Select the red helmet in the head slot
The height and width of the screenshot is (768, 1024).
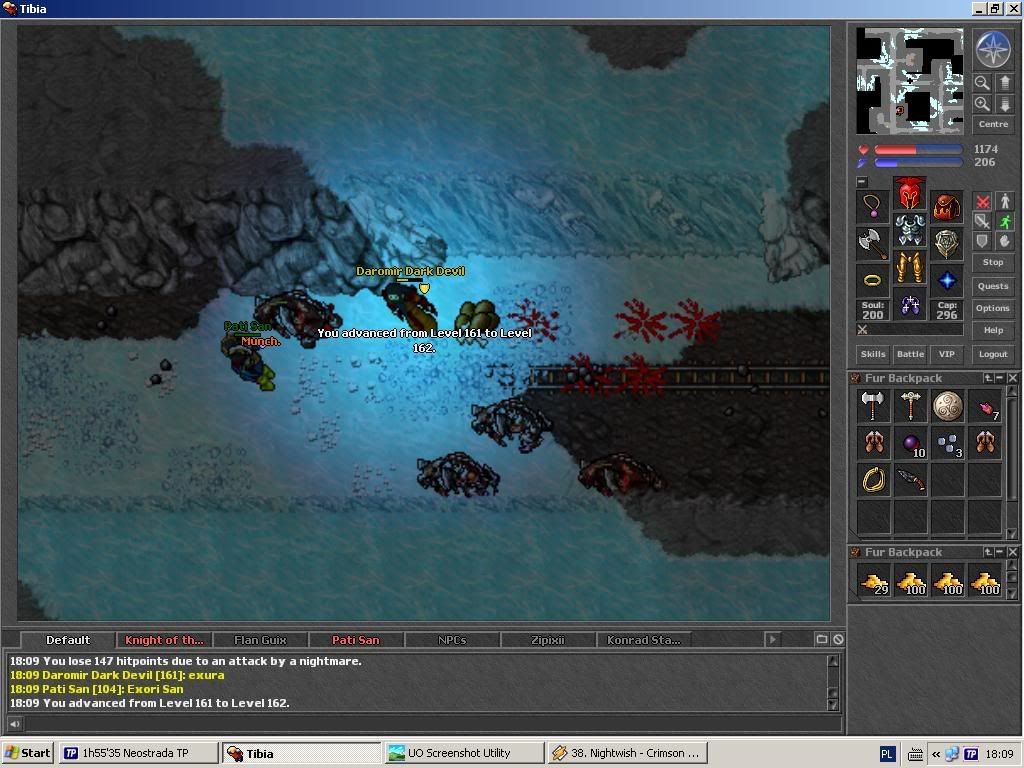pos(910,193)
